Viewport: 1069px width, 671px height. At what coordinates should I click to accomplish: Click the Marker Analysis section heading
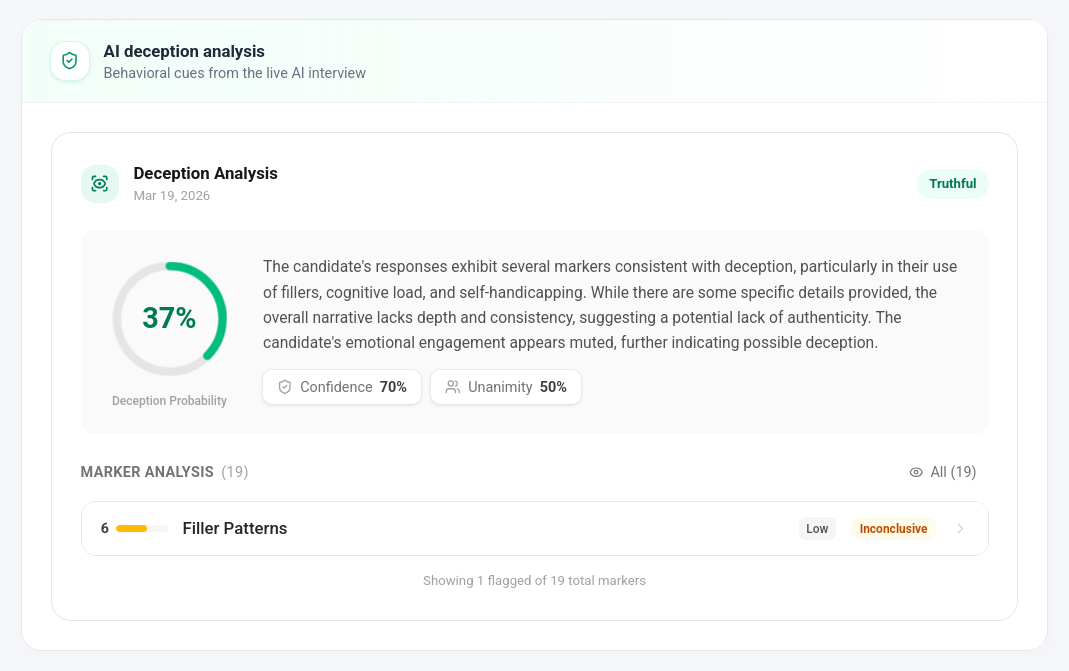147,472
